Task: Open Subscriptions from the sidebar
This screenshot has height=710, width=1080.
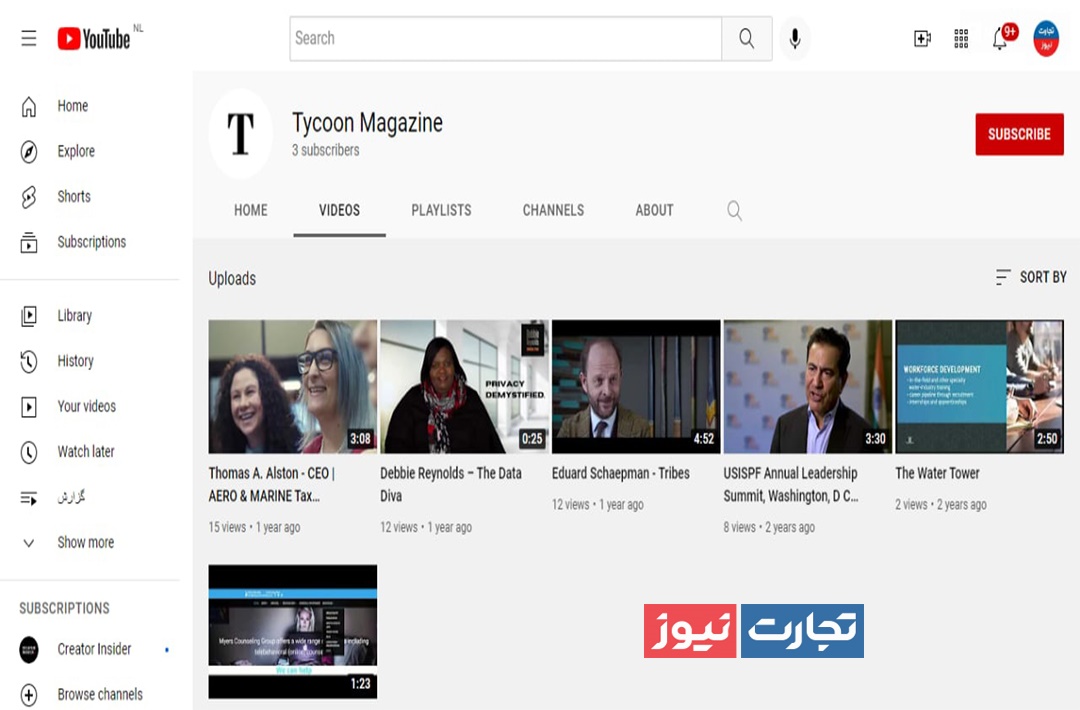Action: 90,242
